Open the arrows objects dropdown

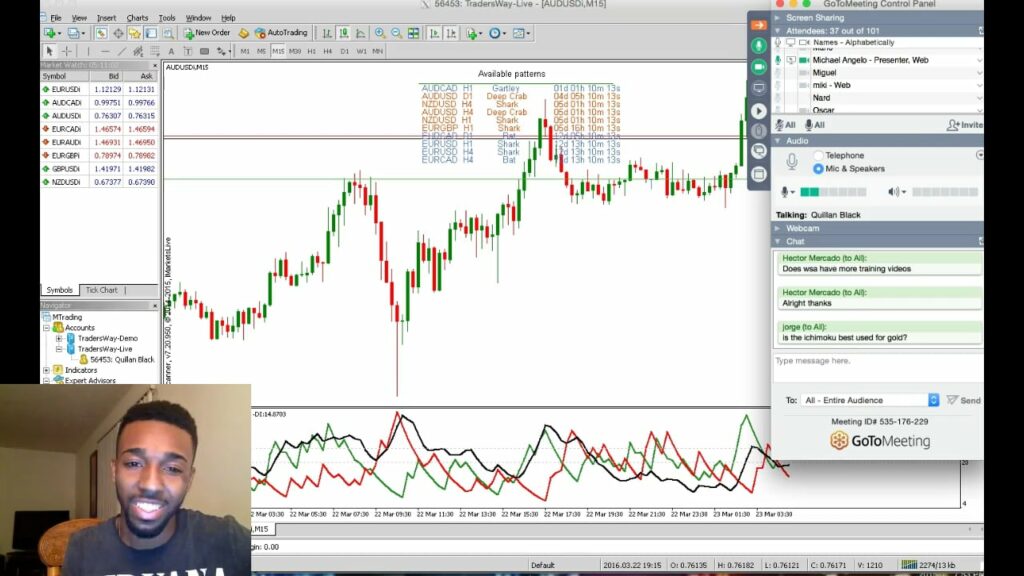coord(223,51)
